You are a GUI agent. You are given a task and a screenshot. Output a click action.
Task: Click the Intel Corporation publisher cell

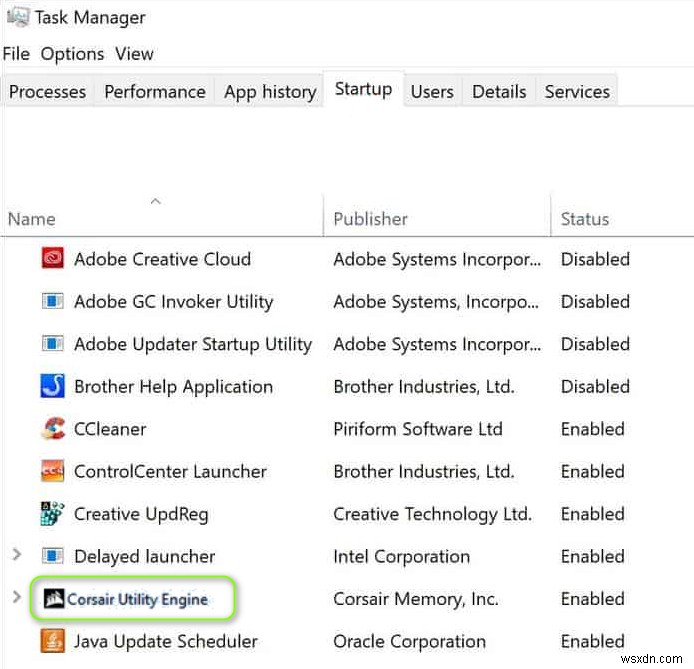tap(401, 557)
